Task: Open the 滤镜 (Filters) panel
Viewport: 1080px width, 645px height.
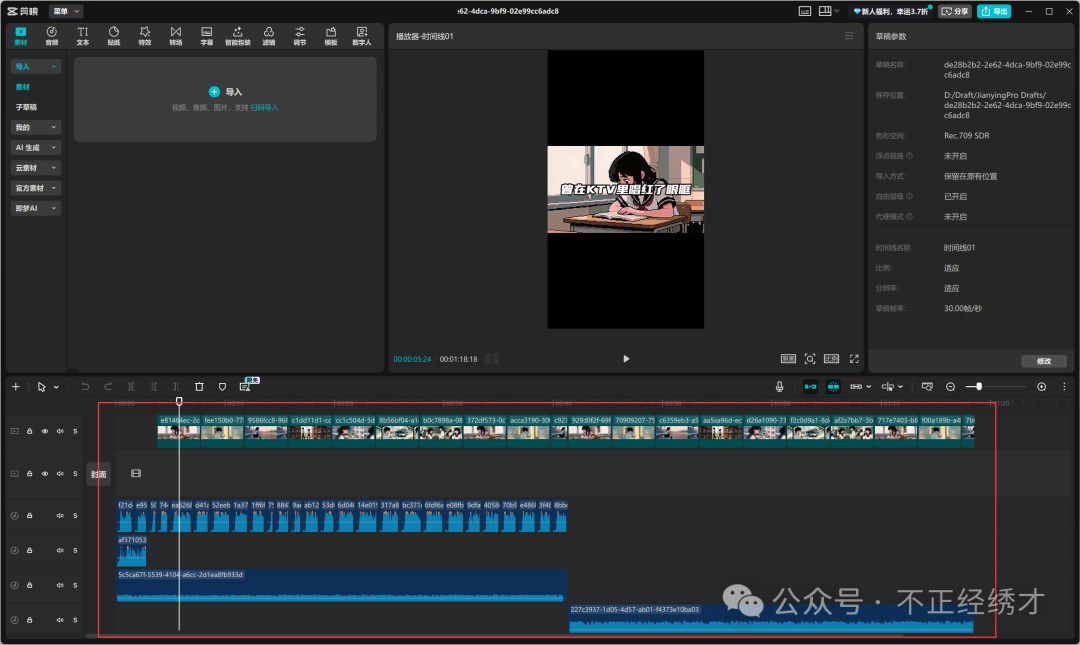Action: point(269,36)
